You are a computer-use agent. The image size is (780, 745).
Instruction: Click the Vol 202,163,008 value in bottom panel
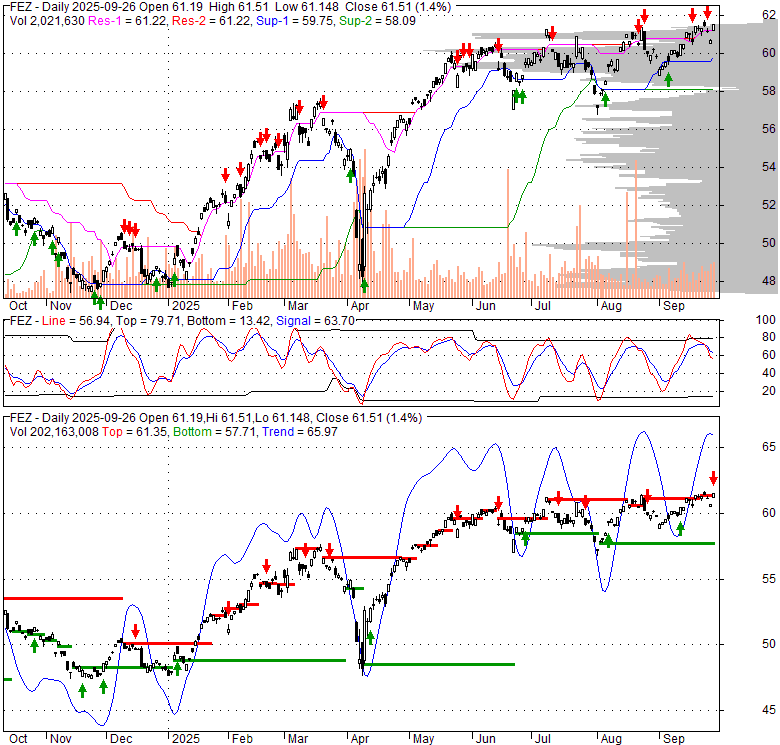(x=54, y=432)
